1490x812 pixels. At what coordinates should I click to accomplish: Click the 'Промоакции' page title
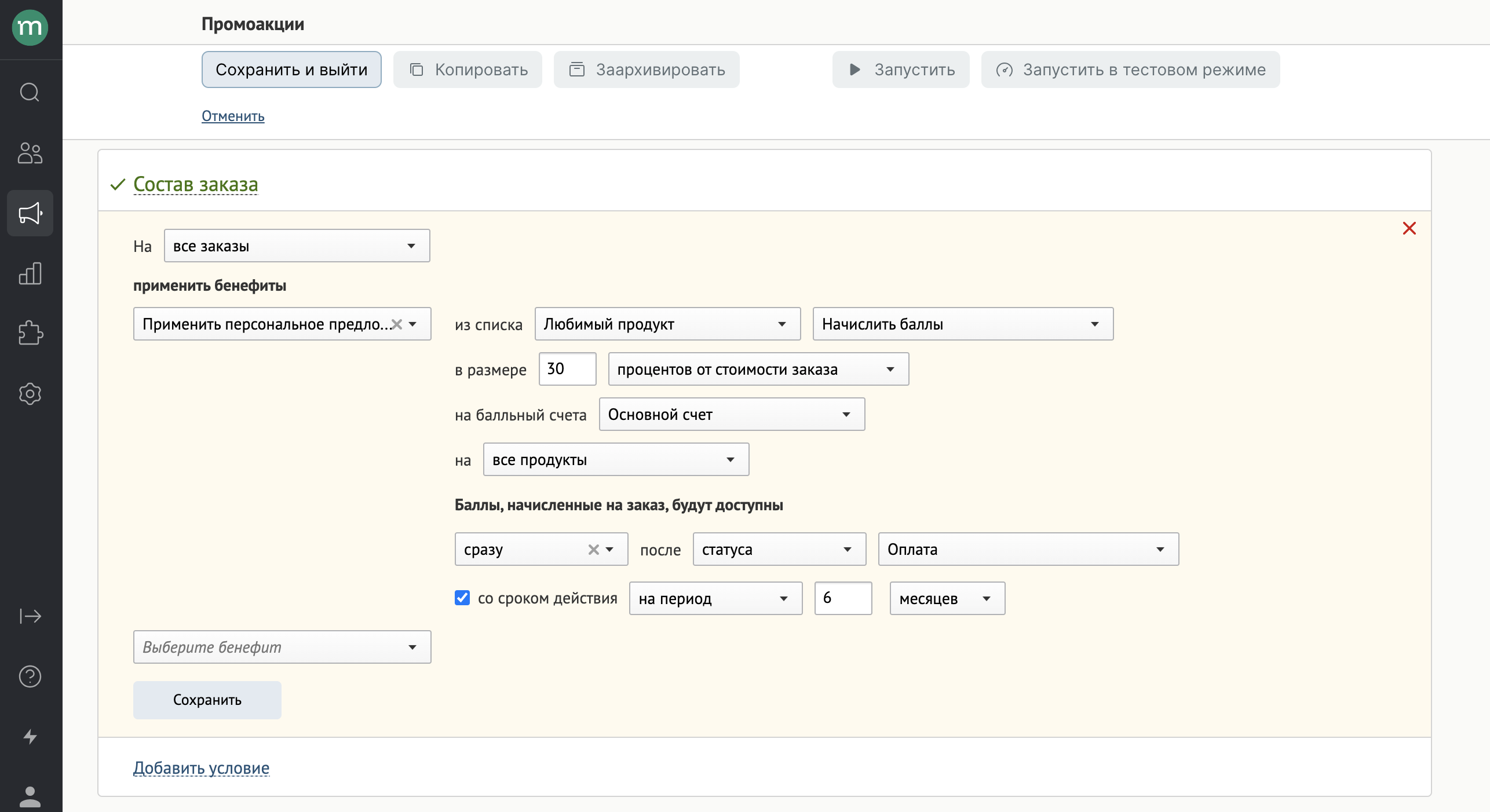(253, 24)
